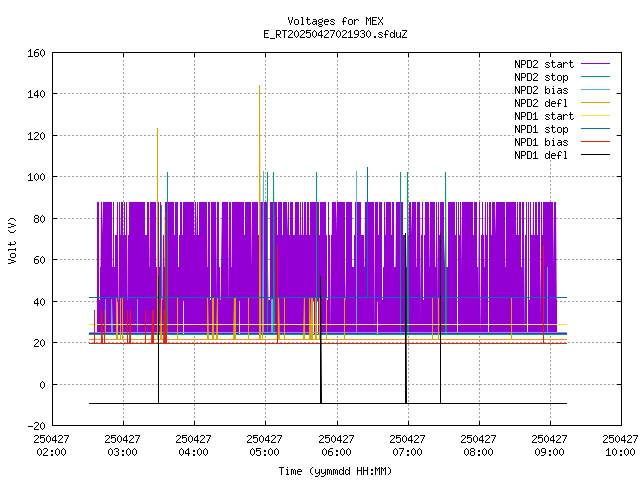Click the 'Time (yymmdd HH:MM)' x-axis label
The height and width of the screenshot is (480, 640).
click(335, 471)
